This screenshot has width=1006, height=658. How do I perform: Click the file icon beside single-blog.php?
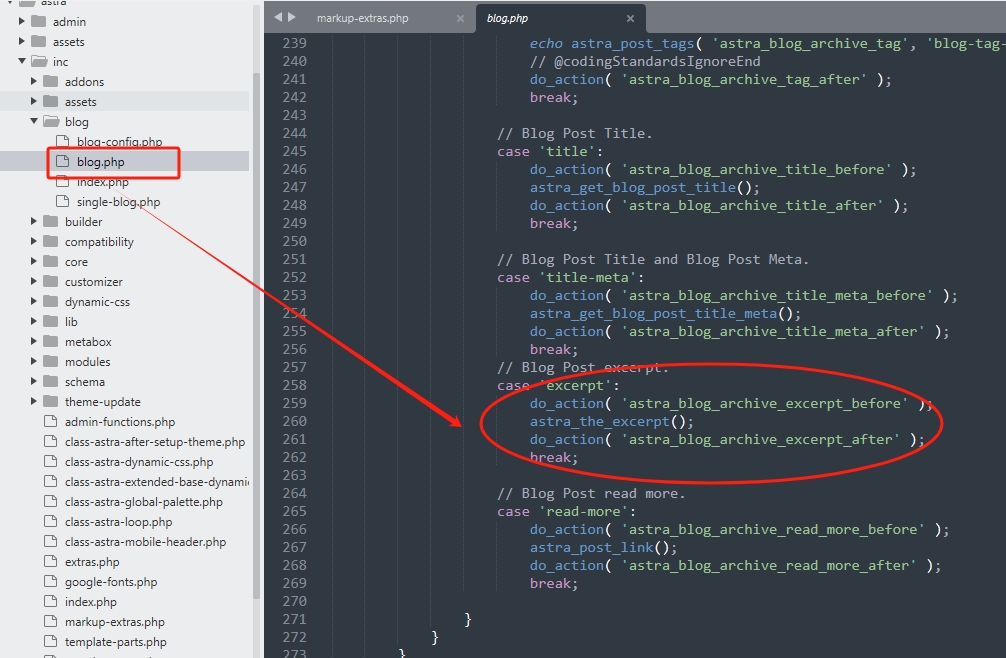pos(63,201)
